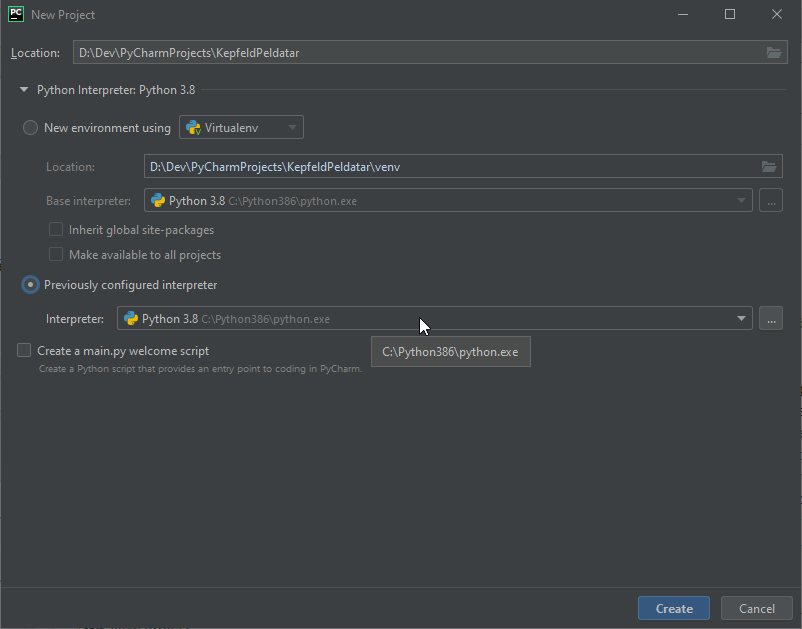Select New environment using radio button

tap(30, 128)
